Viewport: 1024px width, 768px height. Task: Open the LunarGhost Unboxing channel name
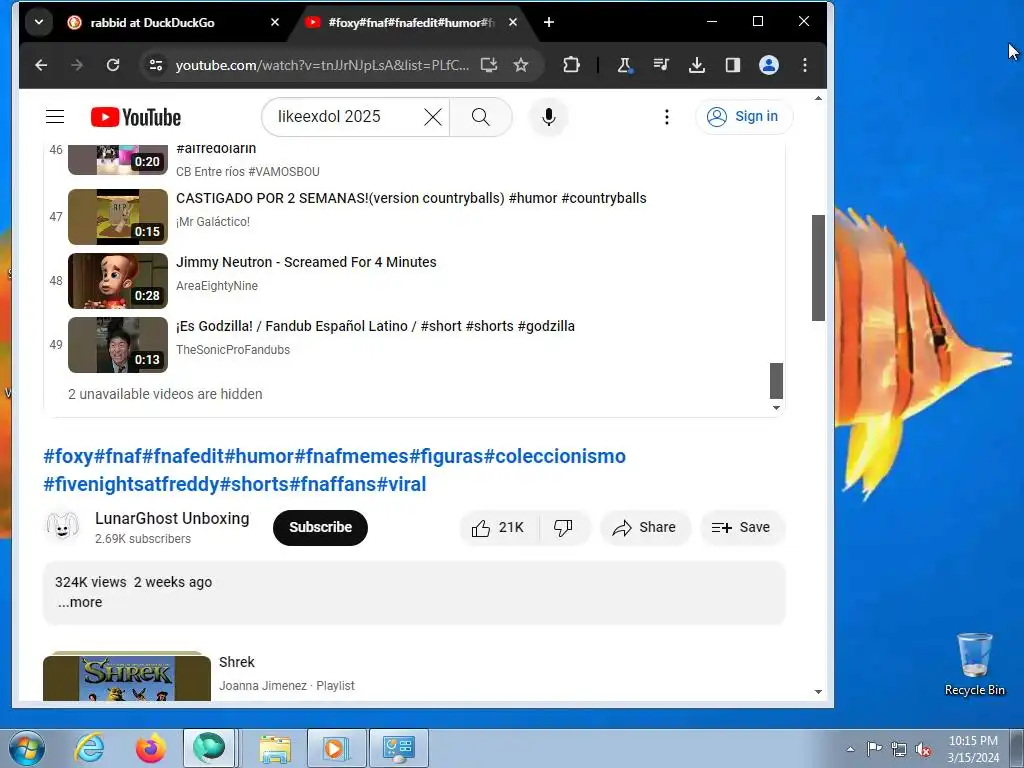point(172,519)
